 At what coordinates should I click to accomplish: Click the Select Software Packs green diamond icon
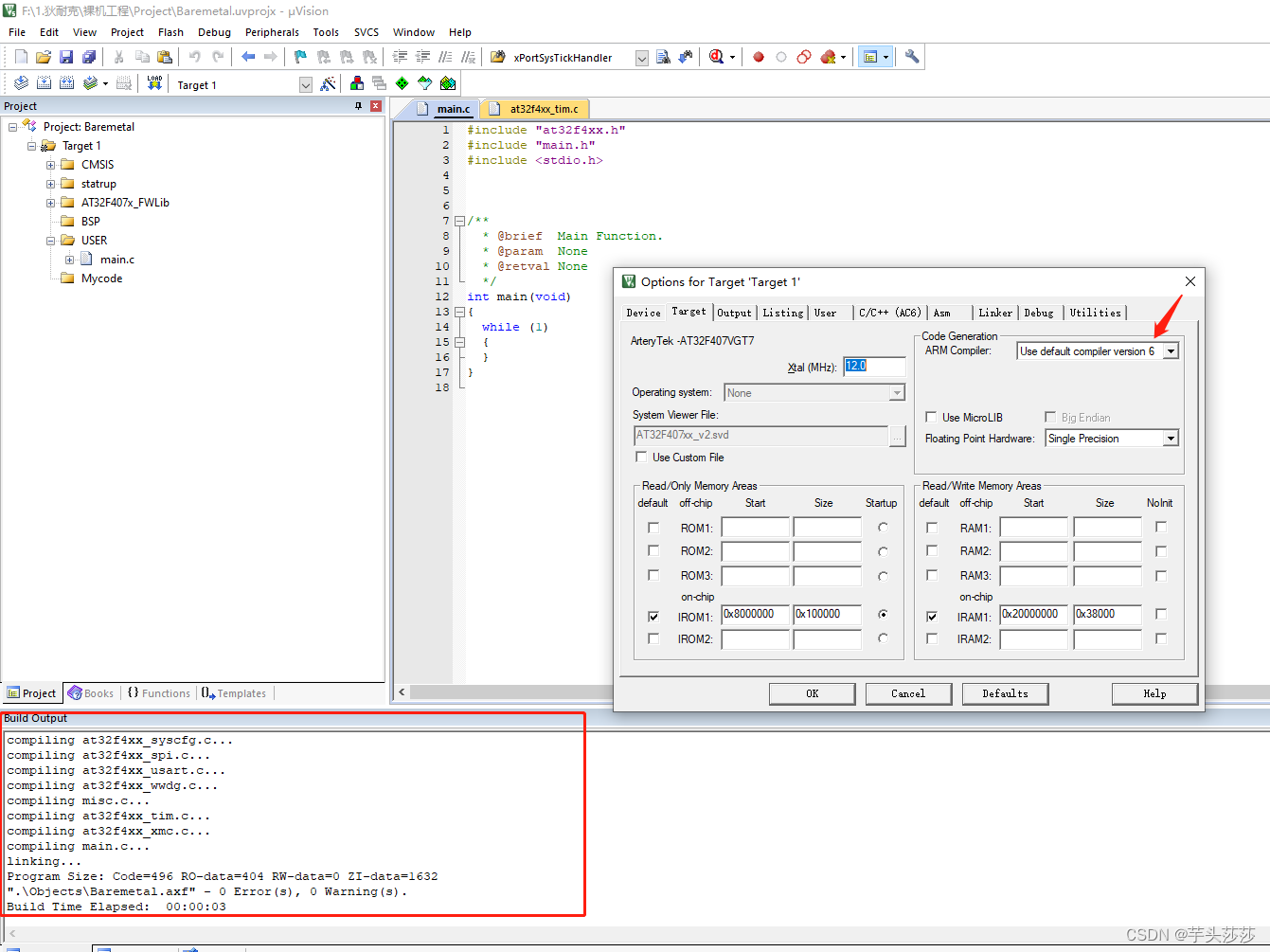402,83
